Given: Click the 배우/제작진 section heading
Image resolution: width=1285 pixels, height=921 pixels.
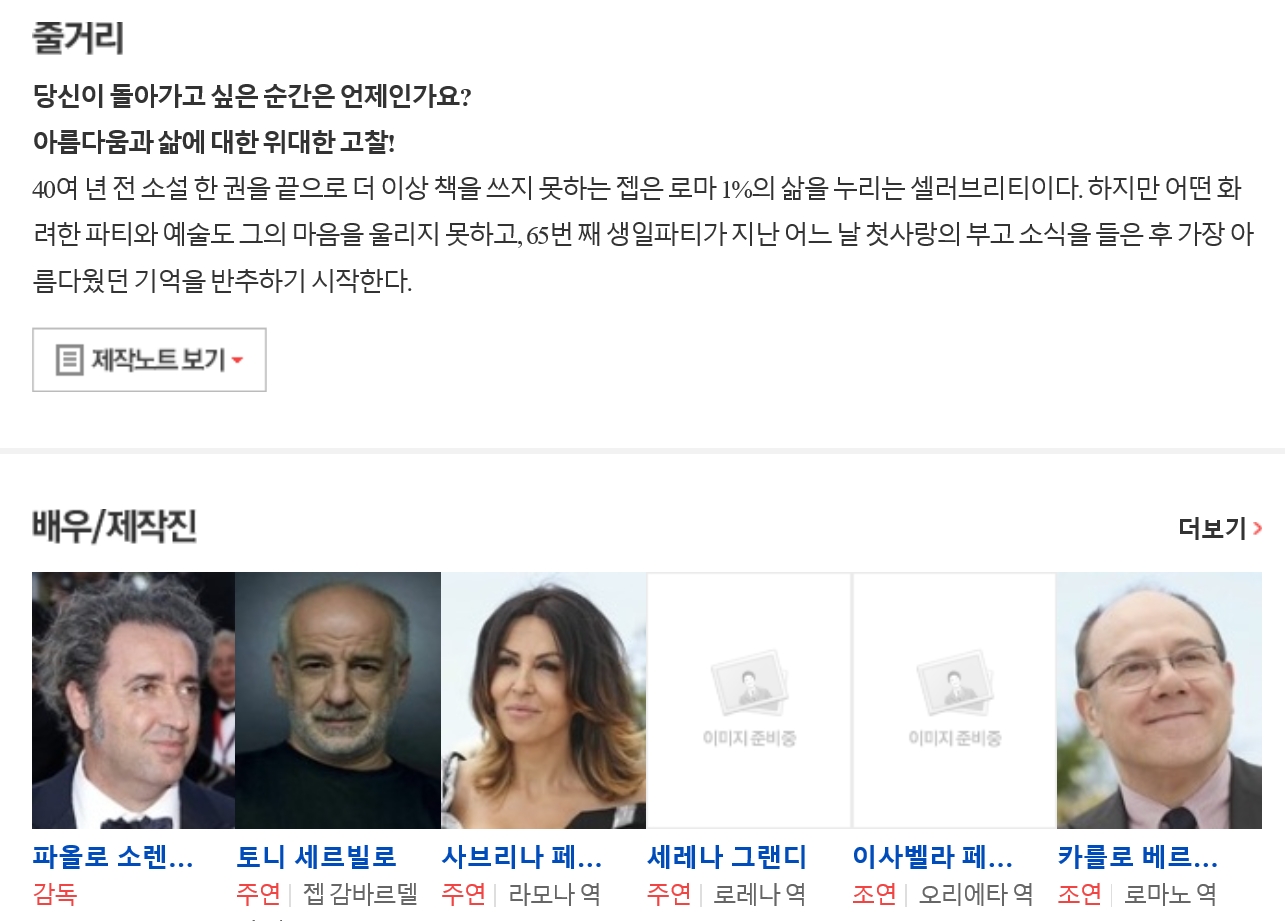Looking at the screenshot, I should [114, 527].
